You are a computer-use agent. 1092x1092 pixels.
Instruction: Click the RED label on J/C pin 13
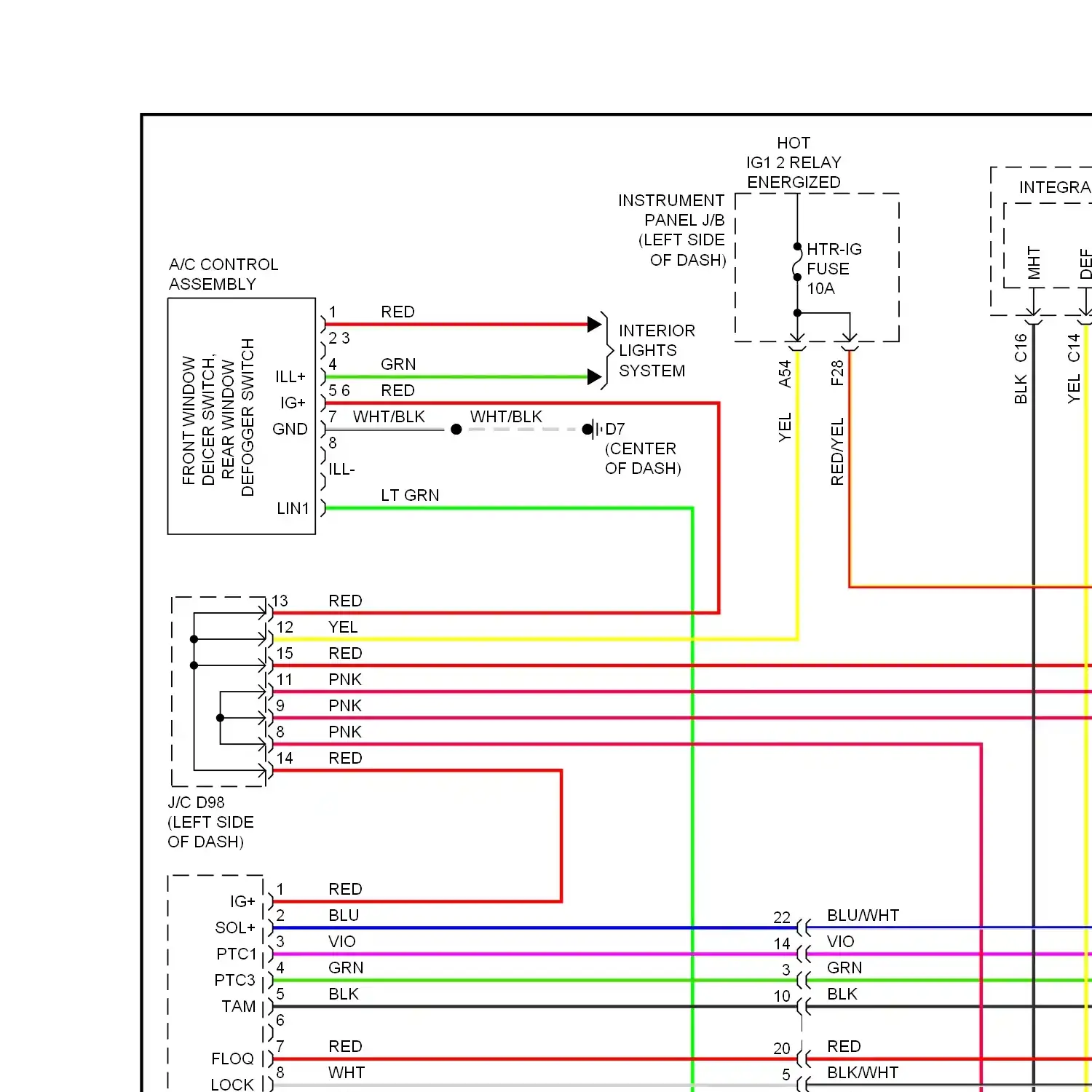click(345, 601)
